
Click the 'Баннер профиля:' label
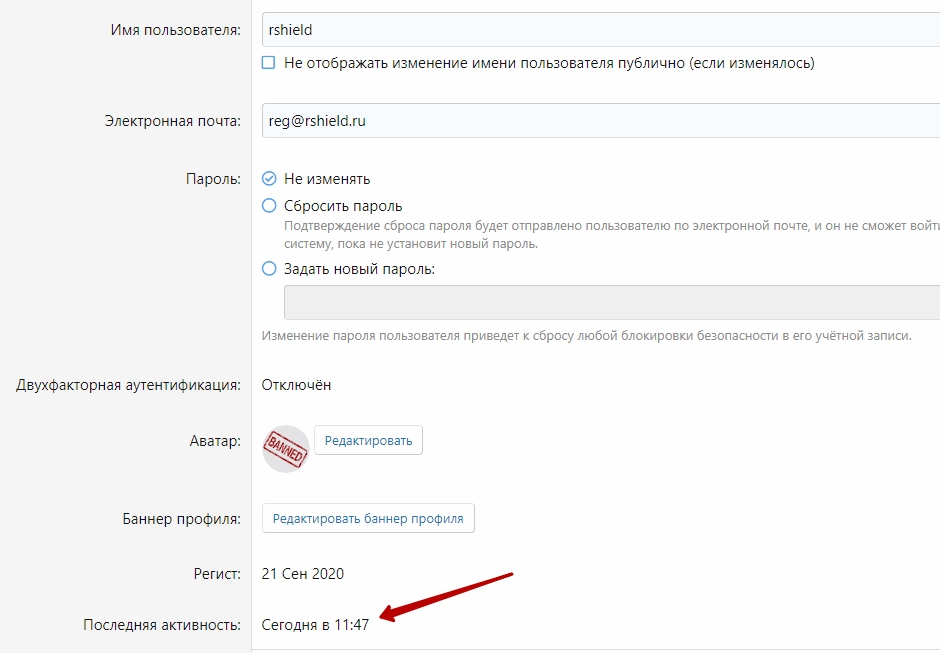pyautogui.click(x=182, y=519)
